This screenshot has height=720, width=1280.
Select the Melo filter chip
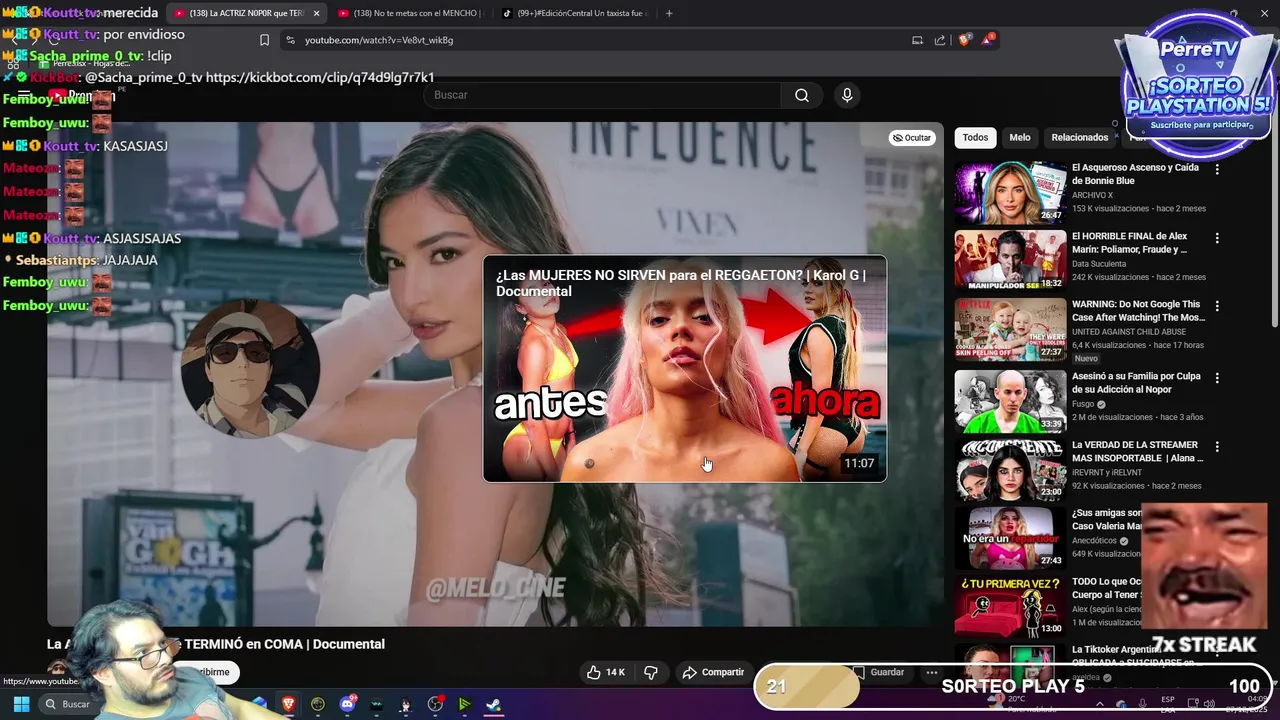tap(1020, 138)
